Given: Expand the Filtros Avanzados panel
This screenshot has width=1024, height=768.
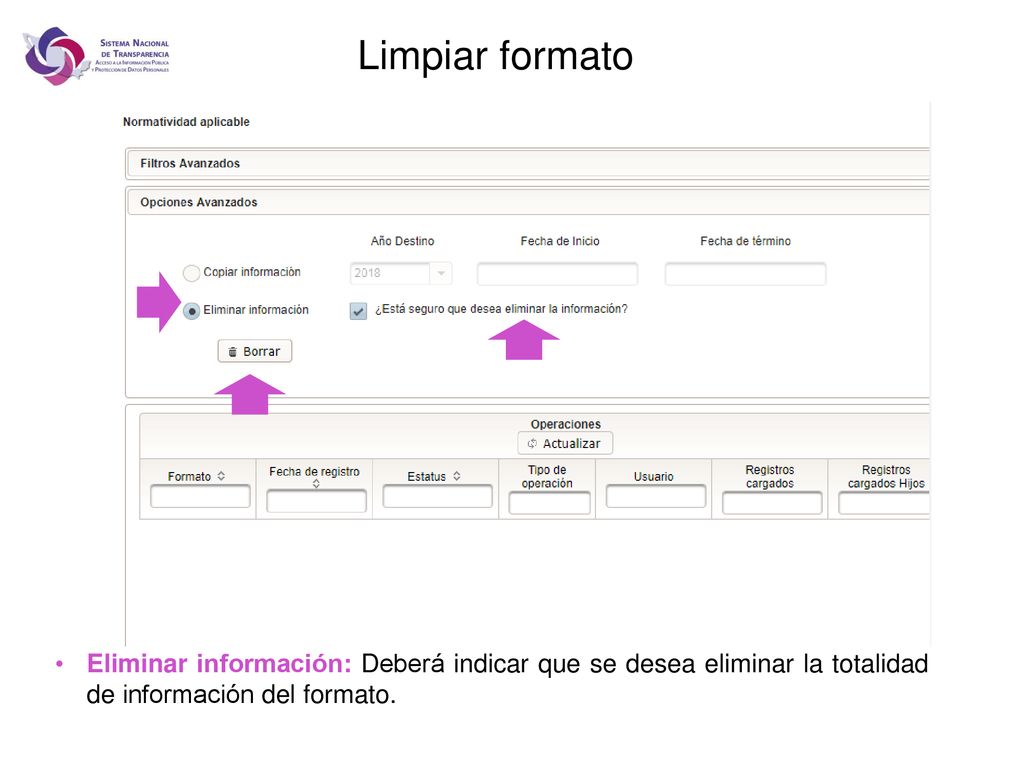Looking at the screenshot, I should [527, 163].
